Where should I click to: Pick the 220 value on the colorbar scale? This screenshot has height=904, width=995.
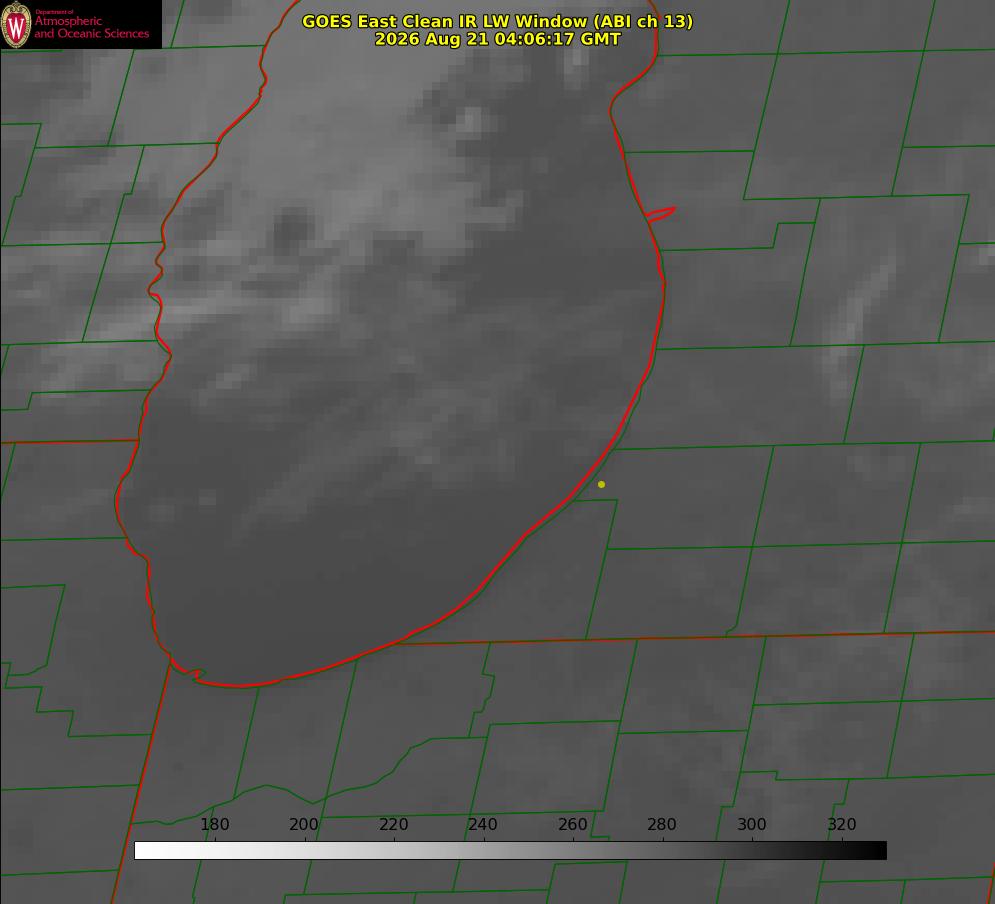393,824
